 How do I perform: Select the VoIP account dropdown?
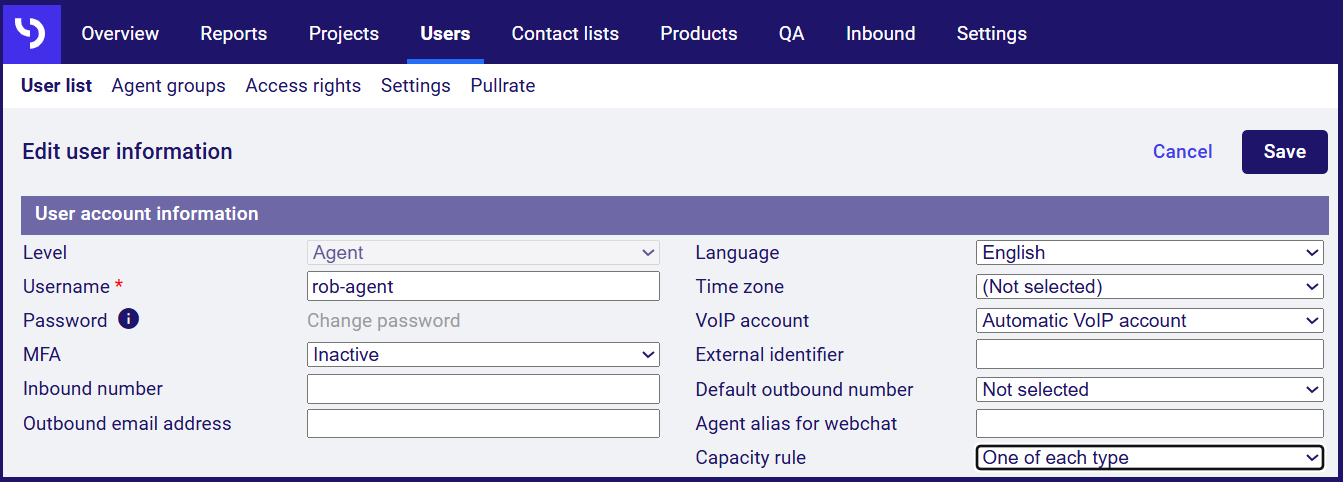(1149, 321)
